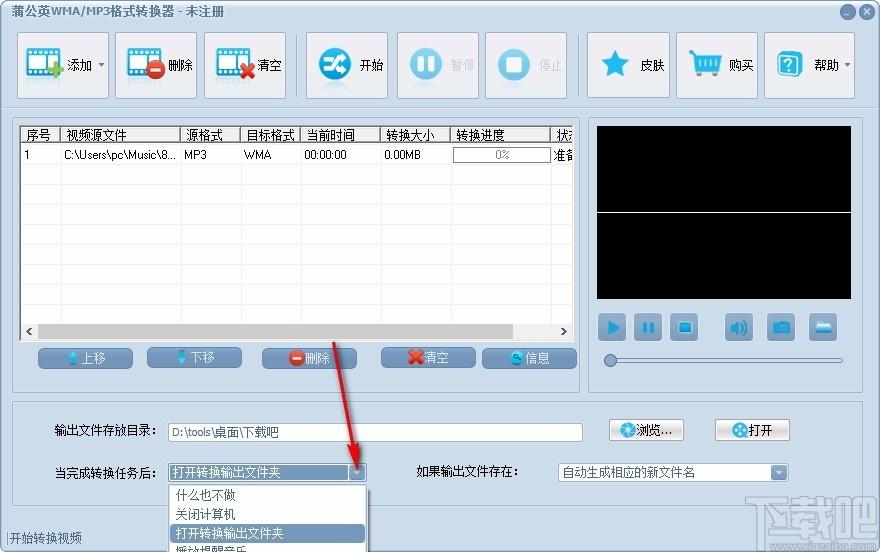Image resolution: width=880 pixels, height=552 pixels.
Task: Click the 当前时间 column header
Action: 341,135
